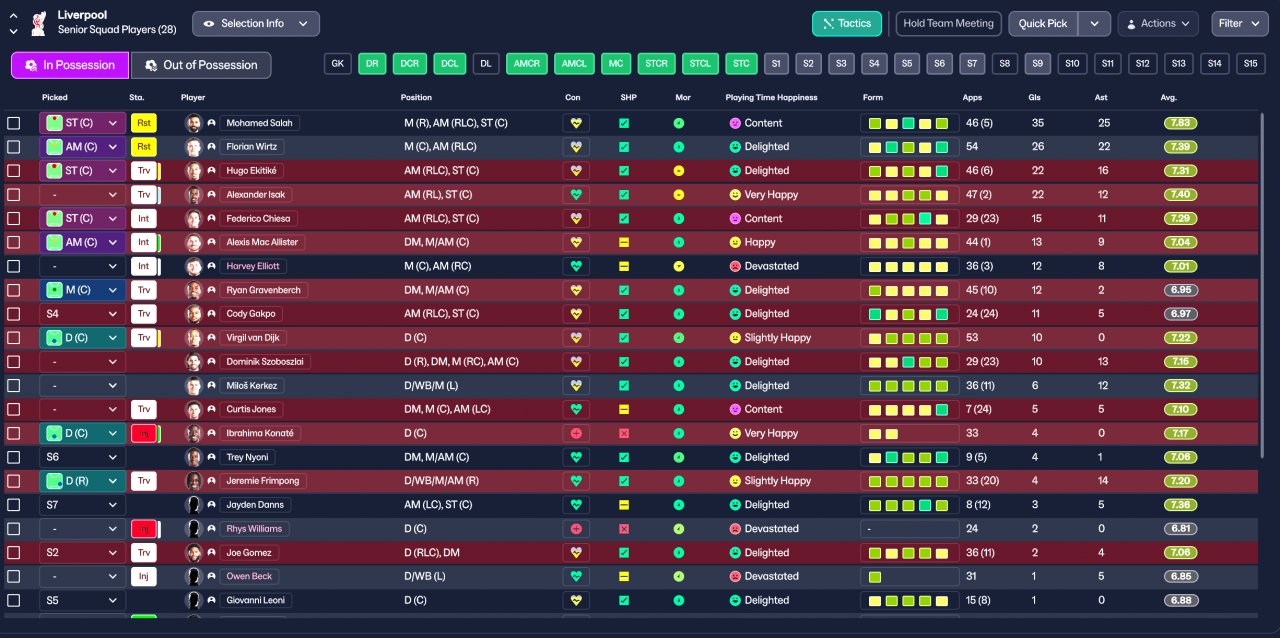Open the Selection Info dropdown
This screenshot has width=1280, height=638.
click(256, 23)
